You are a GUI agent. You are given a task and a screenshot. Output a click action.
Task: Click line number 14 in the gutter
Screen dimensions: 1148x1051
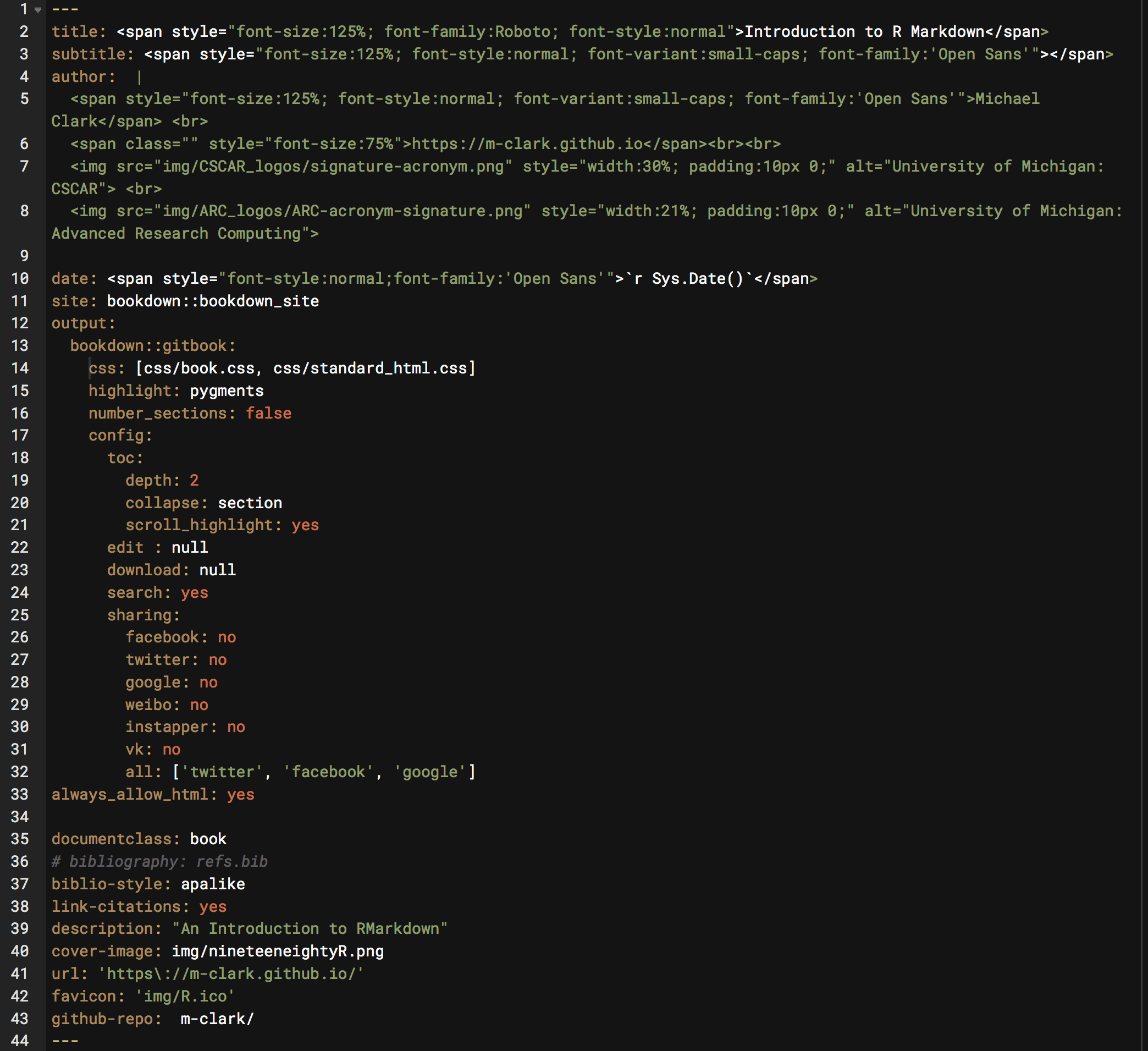(20, 368)
